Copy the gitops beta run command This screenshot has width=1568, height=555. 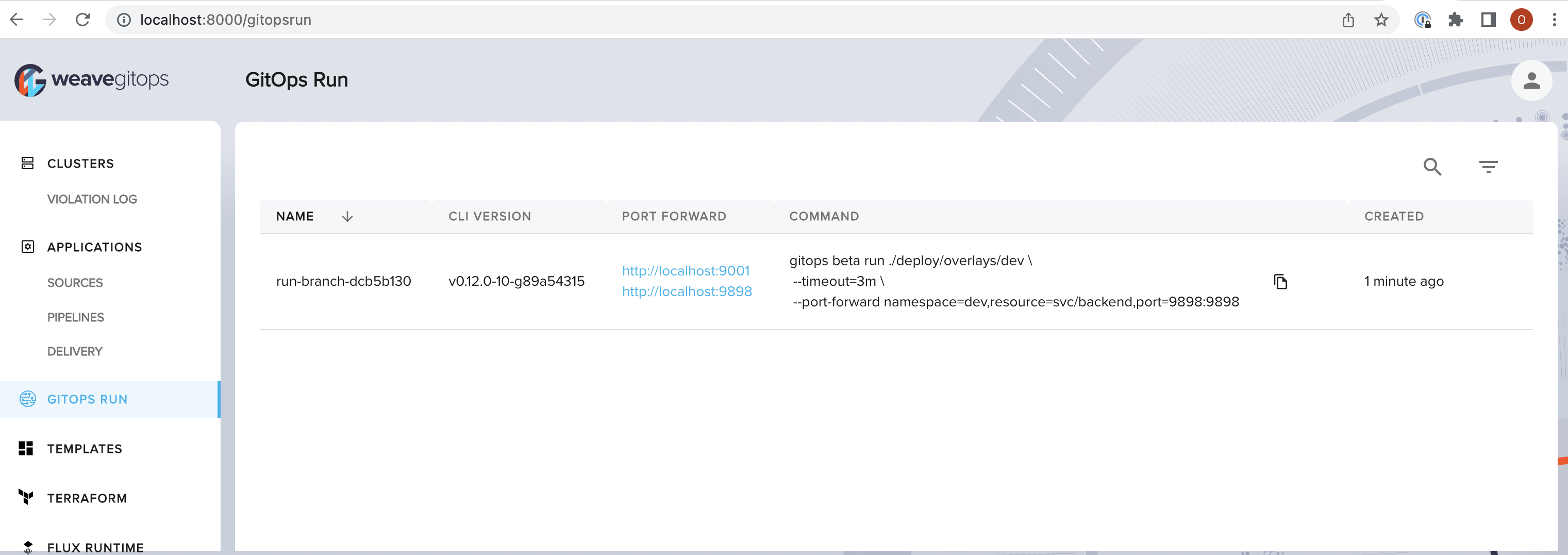click(x=1280, y=282)
